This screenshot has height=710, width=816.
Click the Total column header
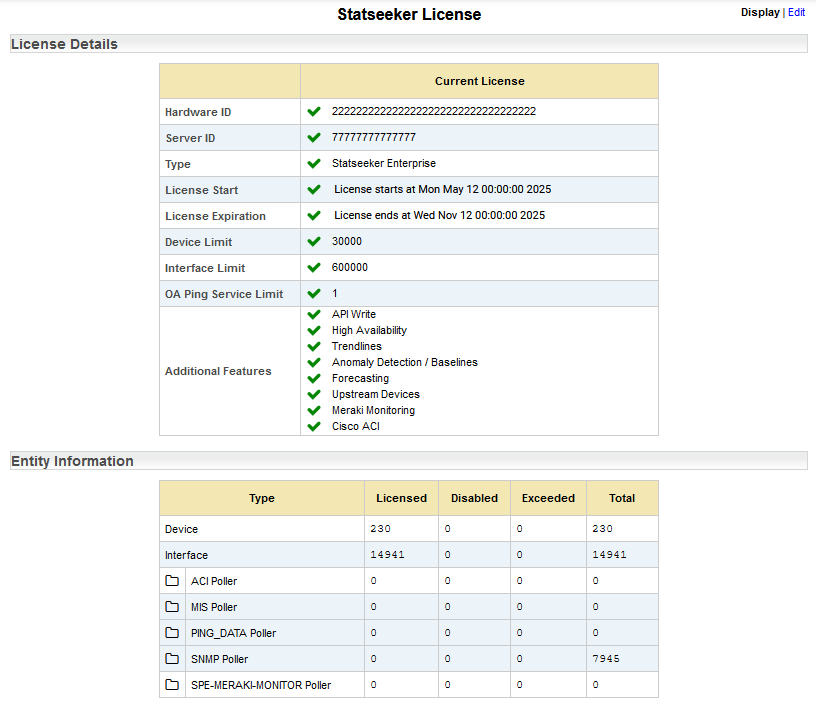click(622, 498)
